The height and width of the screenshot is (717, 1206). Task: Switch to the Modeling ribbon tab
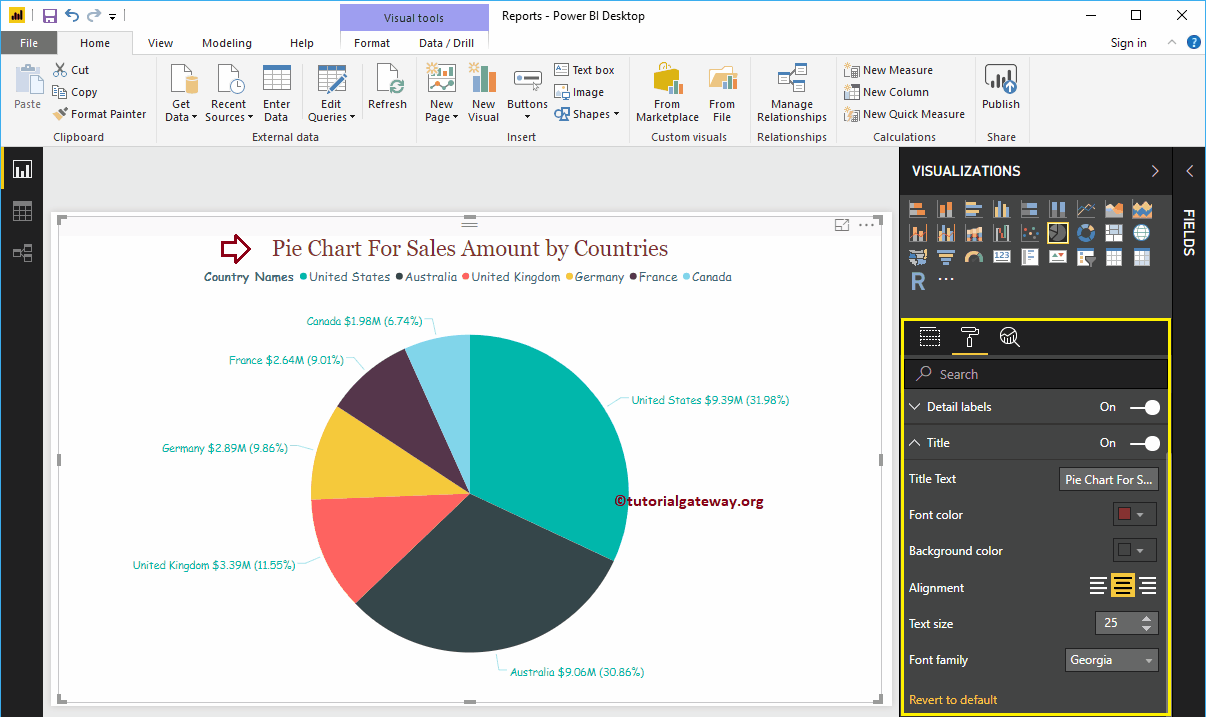pos(227,43)
